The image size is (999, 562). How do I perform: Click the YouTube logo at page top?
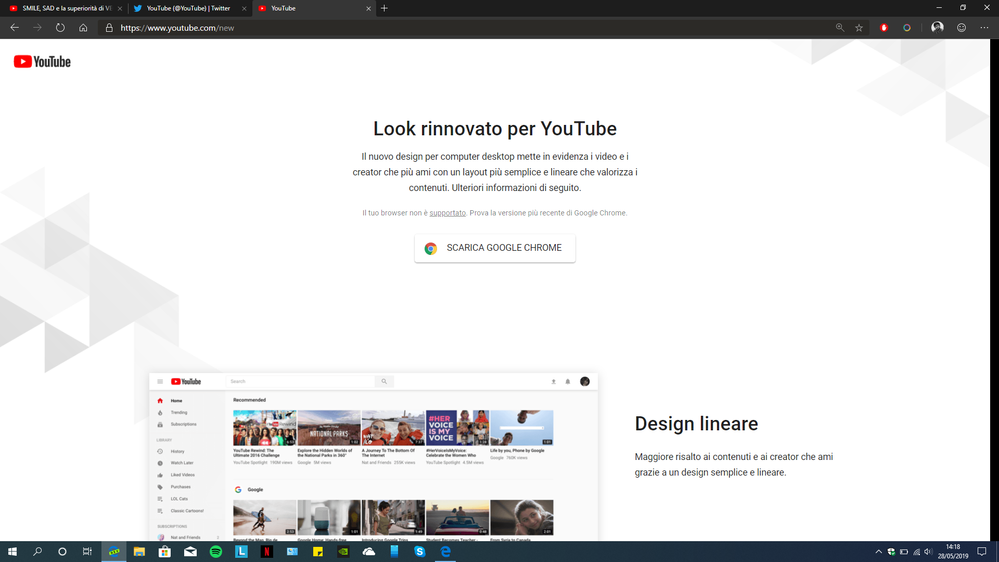pyautogui.click(x=42, y=62)
